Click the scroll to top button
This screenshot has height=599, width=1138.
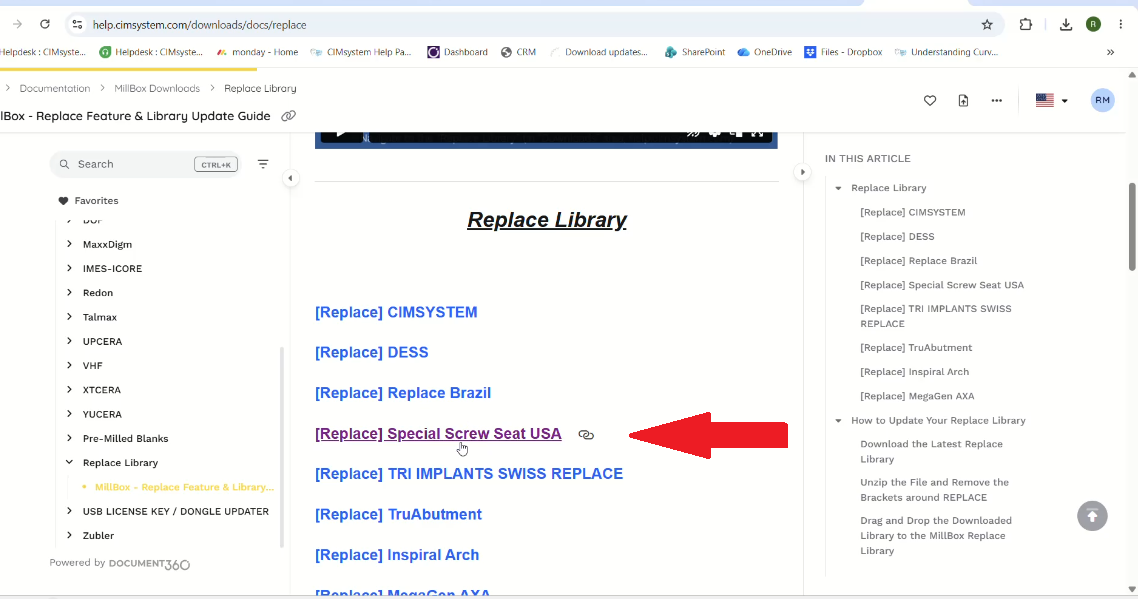(x=1092, y=516)
